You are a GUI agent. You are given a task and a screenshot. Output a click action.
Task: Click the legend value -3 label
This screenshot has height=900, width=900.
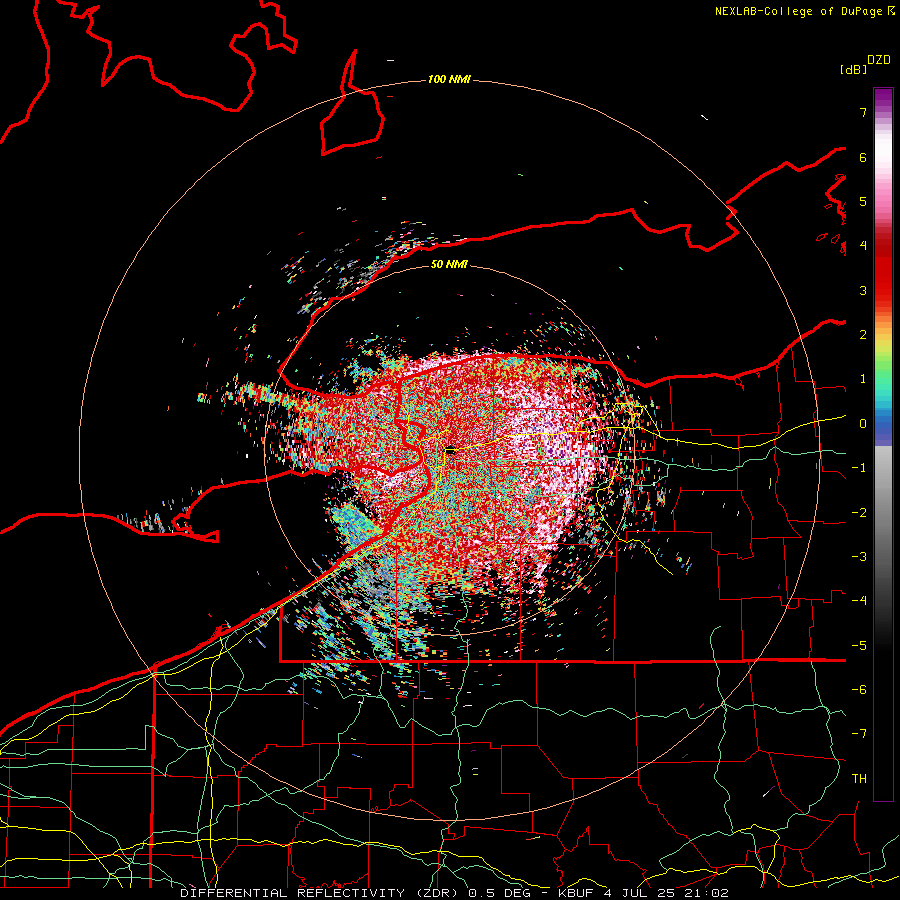pos(859,557)
